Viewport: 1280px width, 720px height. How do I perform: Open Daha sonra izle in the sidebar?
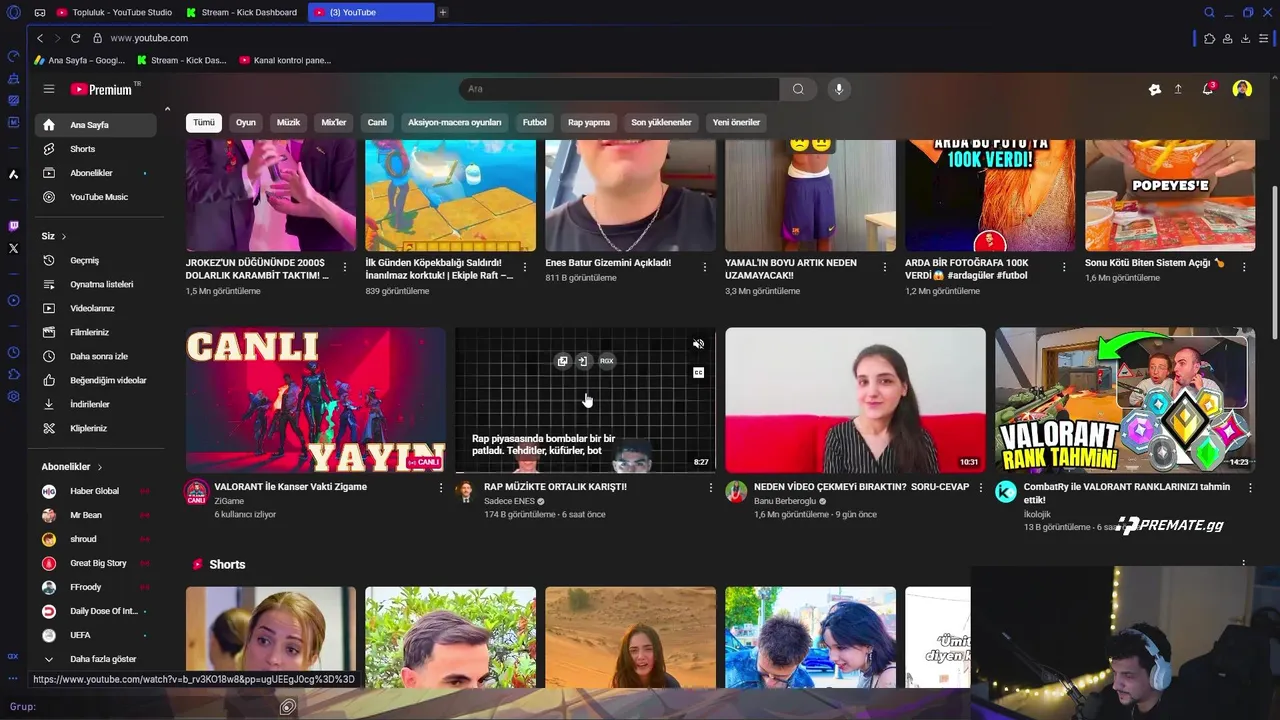pos(96,356)
